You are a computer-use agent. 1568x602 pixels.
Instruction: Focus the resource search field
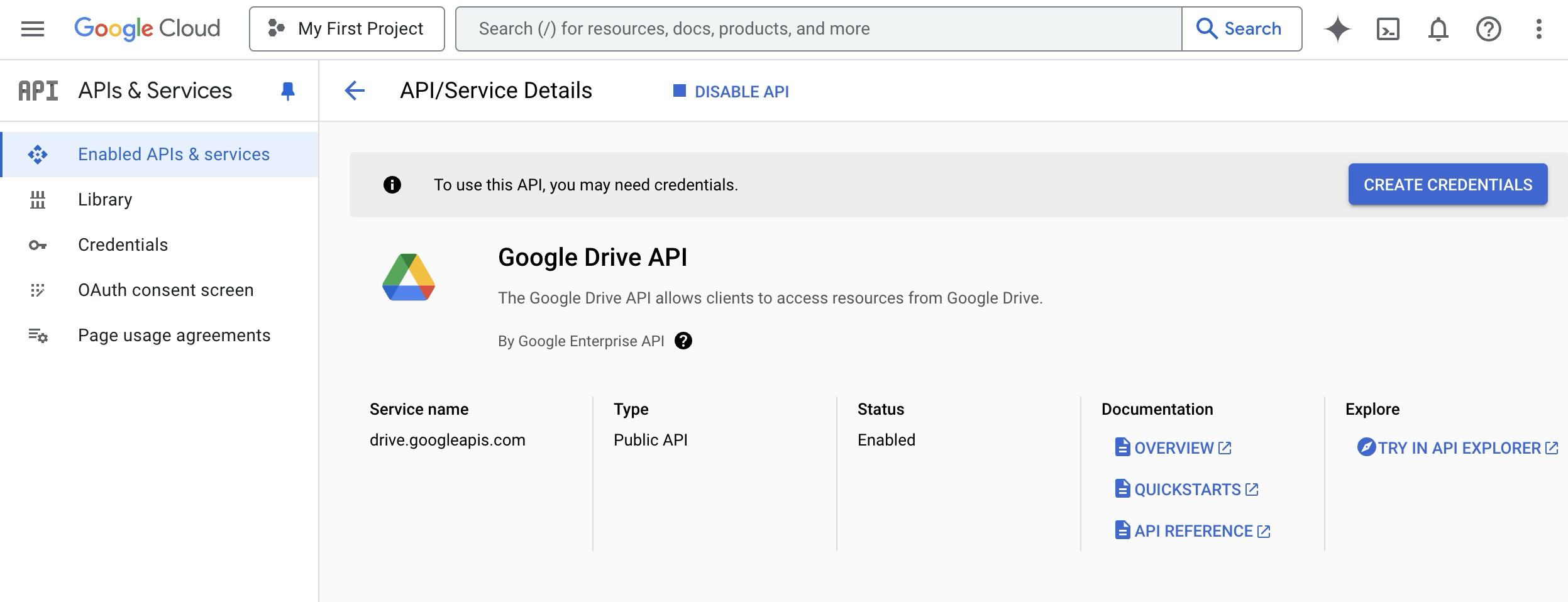[x=819, y=29]
